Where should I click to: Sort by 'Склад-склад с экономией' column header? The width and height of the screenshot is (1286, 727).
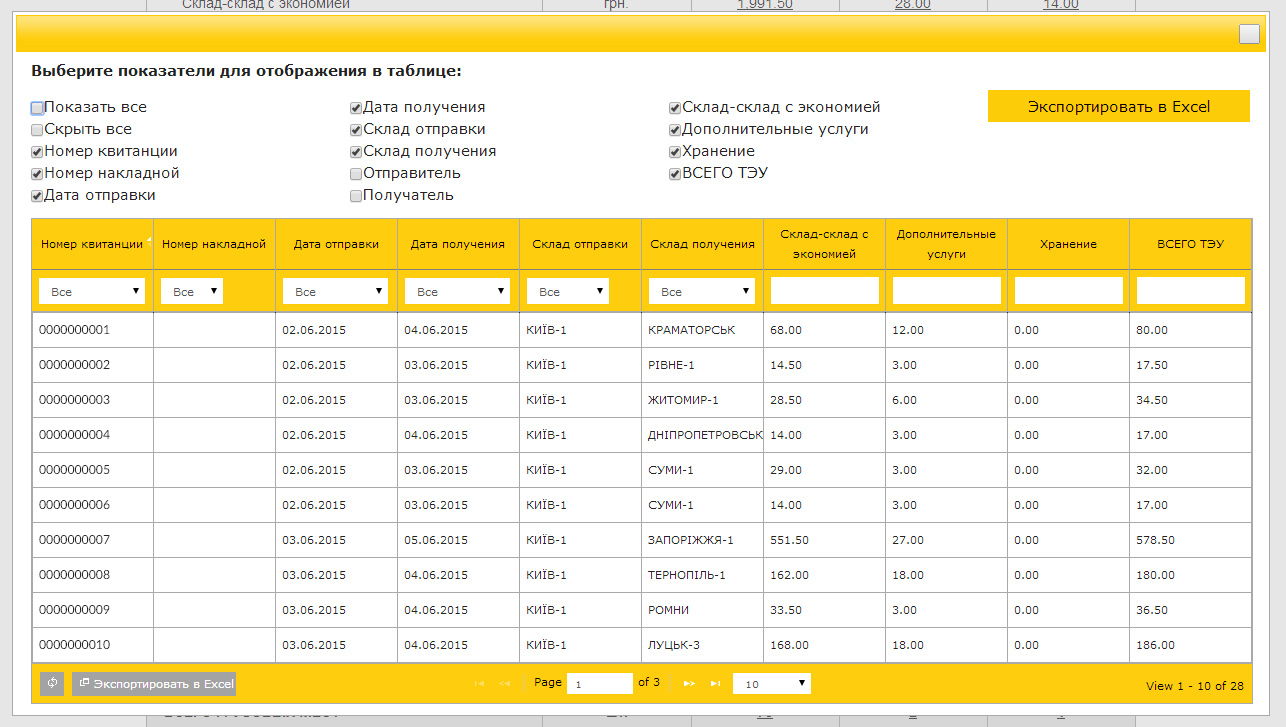(x=824, y=244)
